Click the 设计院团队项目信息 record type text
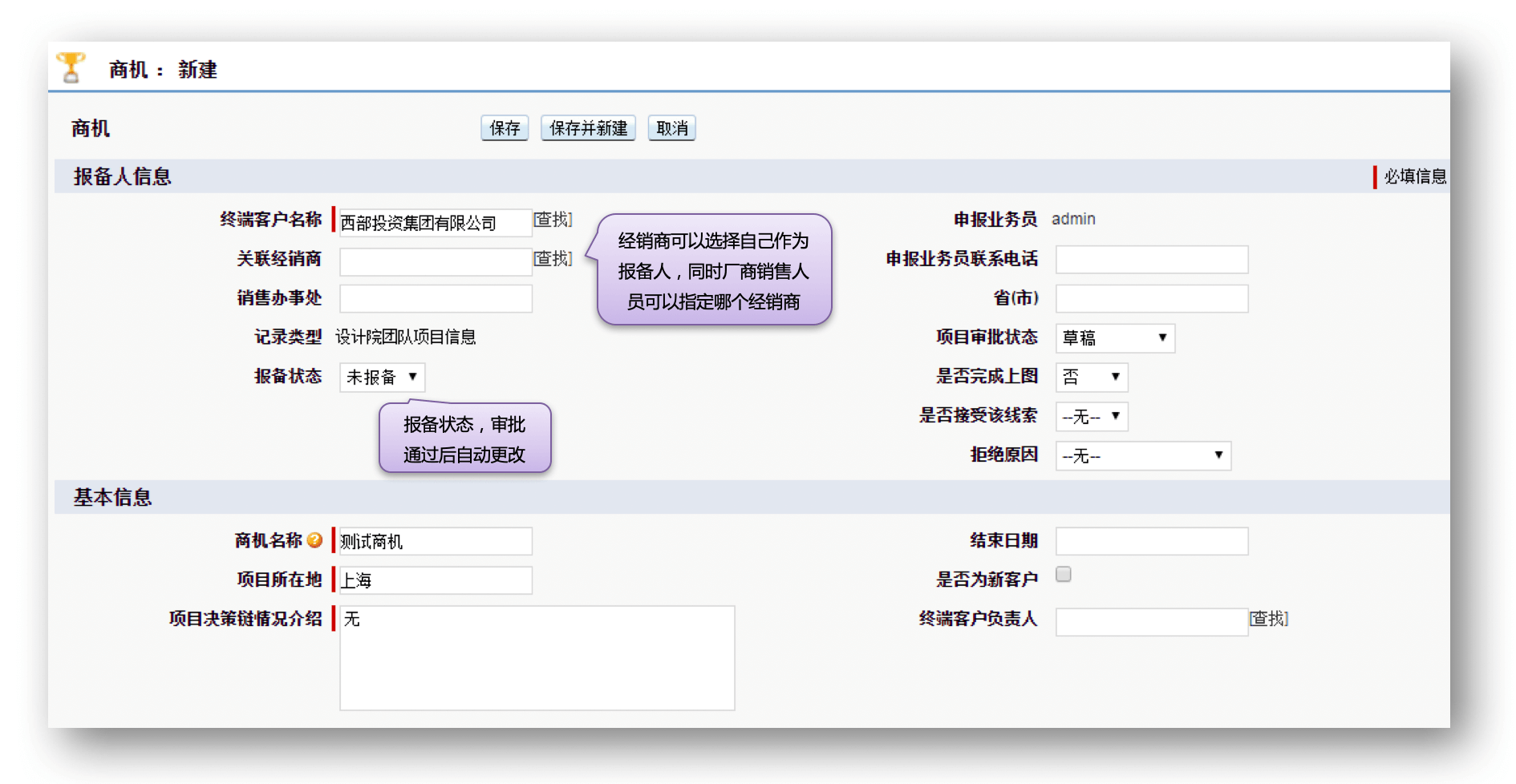 tap(406, 337)
